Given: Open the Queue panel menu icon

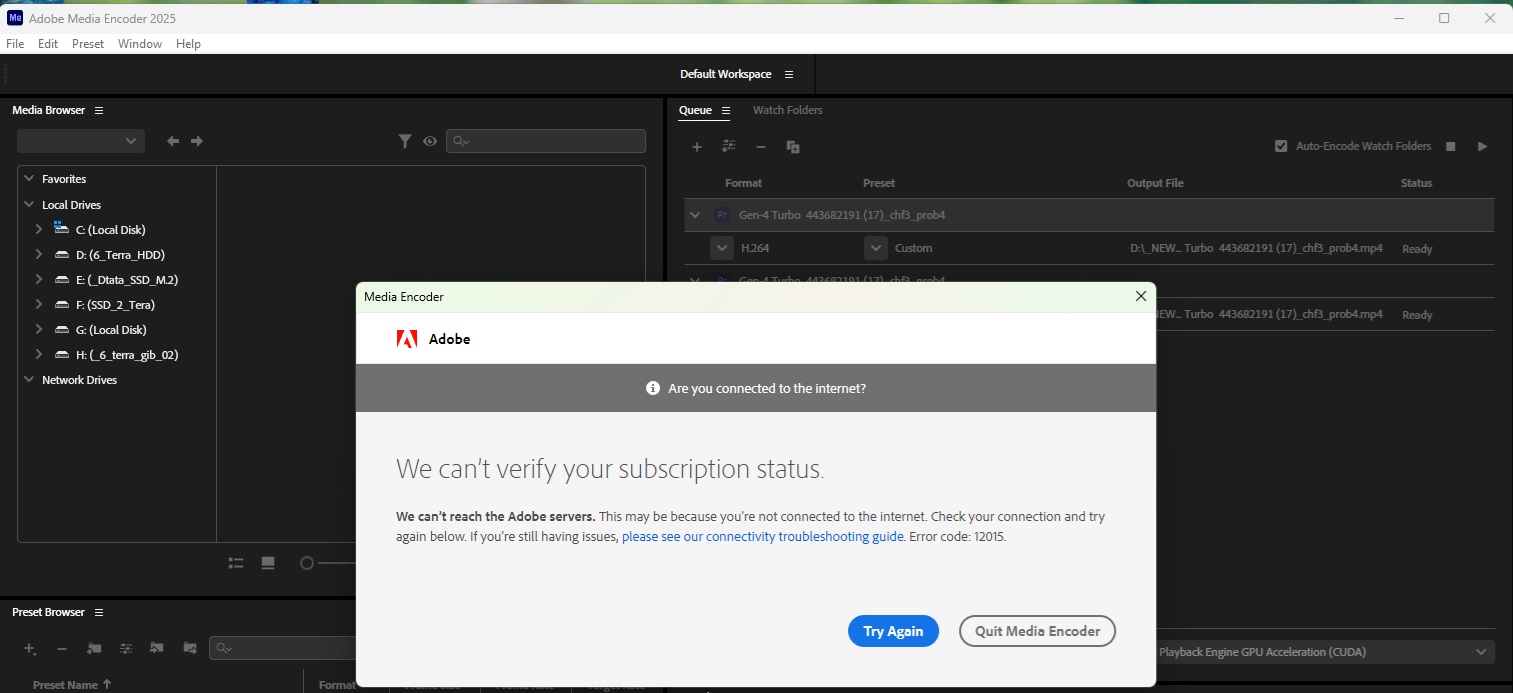Looking at the screenshot, I should click(x=726, y=110).
